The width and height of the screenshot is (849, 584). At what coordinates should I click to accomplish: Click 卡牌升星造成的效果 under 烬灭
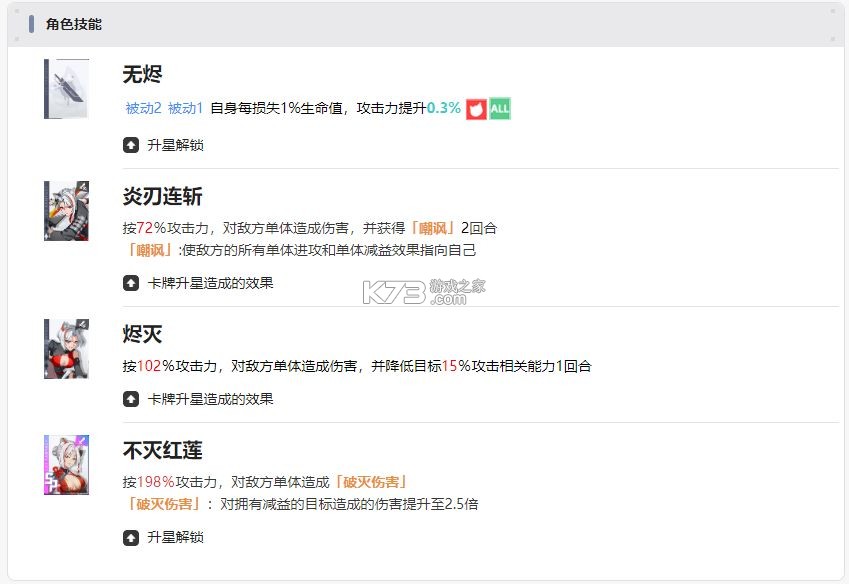[198, 400]
